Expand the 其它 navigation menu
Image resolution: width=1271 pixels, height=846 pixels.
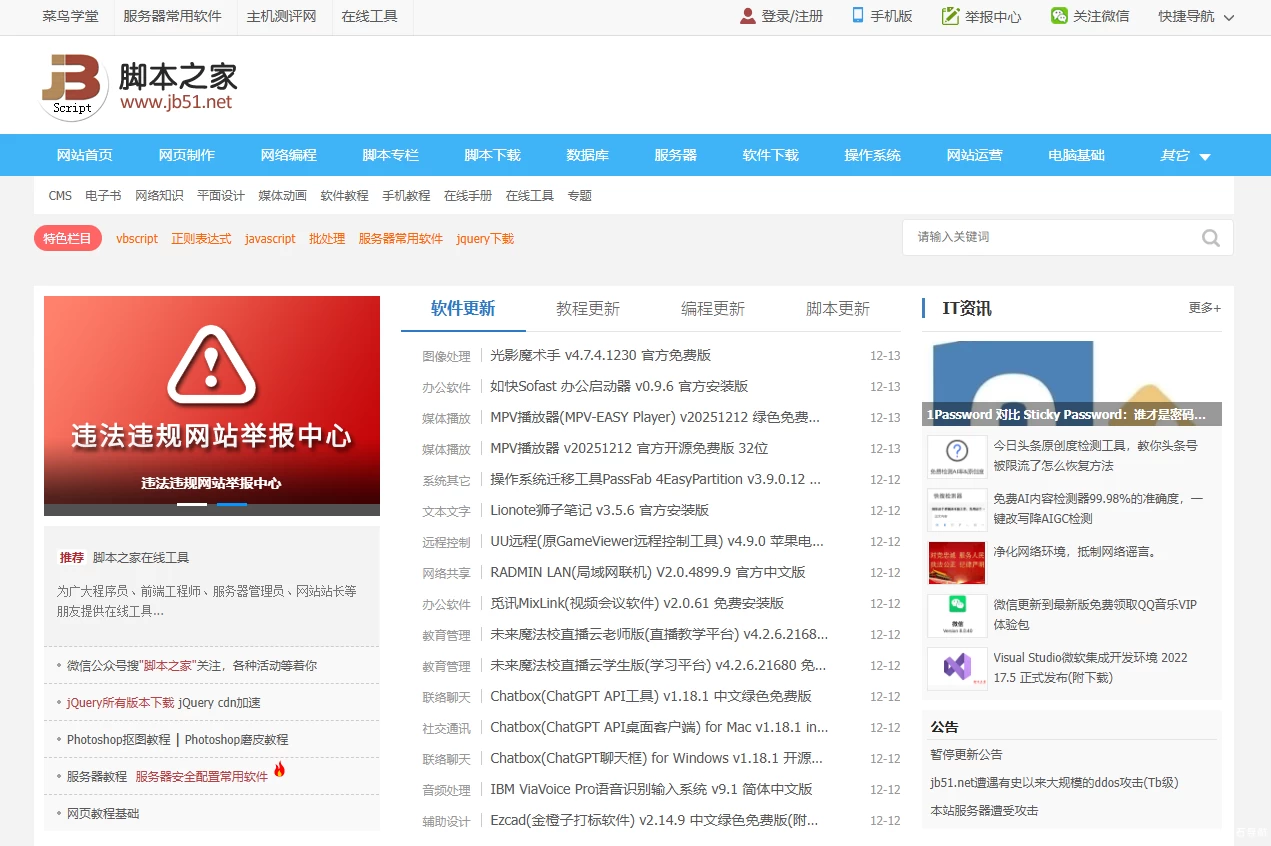pos(1185,156)
